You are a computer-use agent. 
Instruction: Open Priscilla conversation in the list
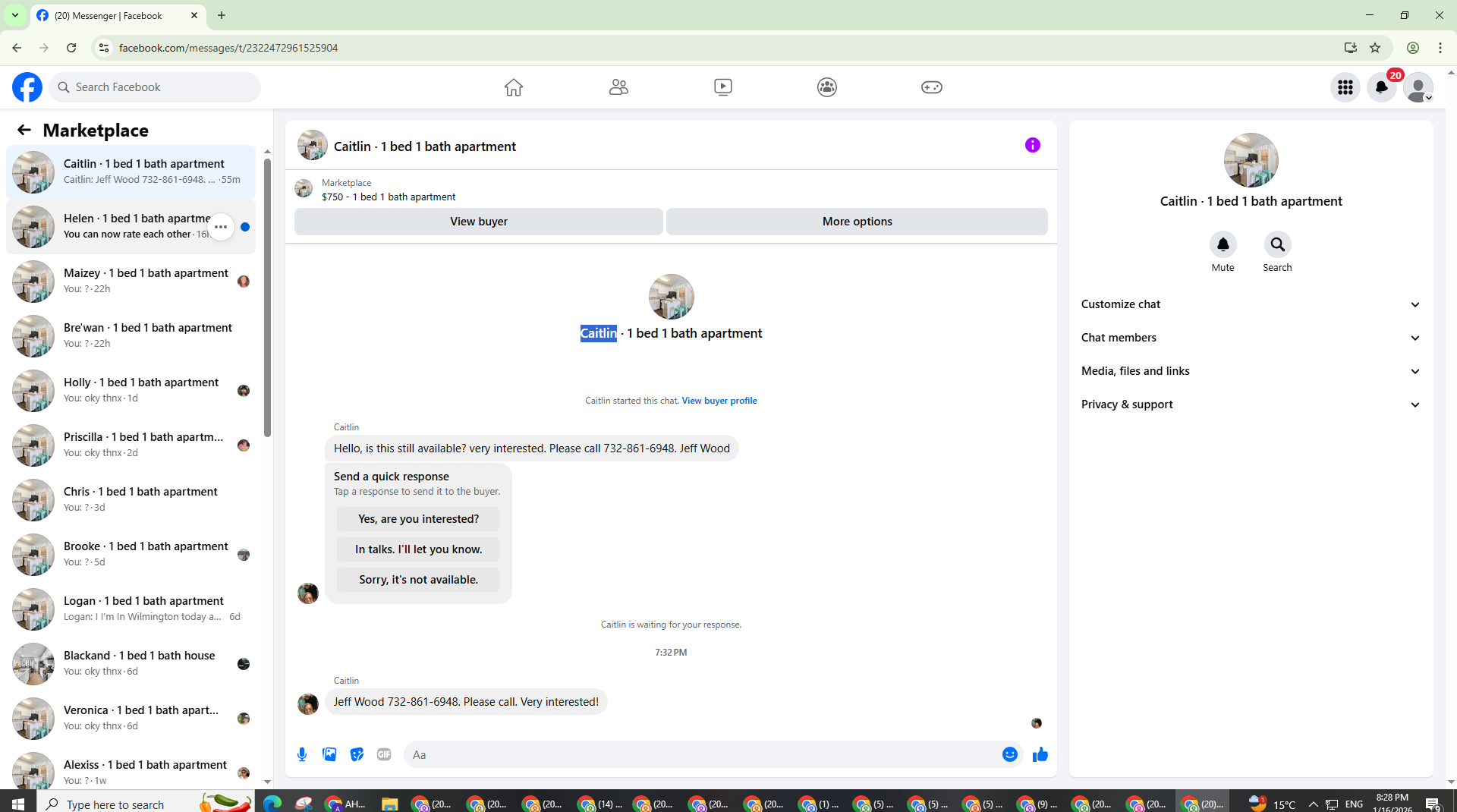tap(131, 445)
